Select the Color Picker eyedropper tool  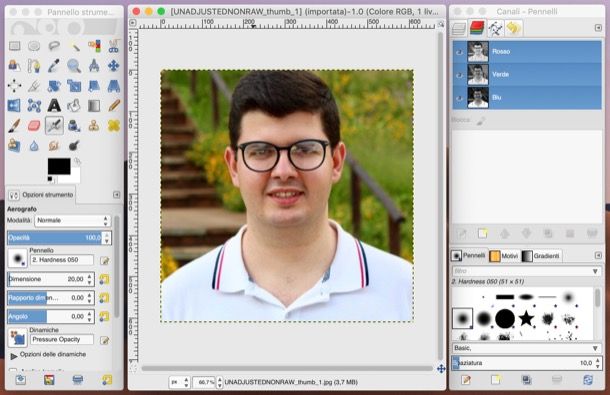coord(54,66)
